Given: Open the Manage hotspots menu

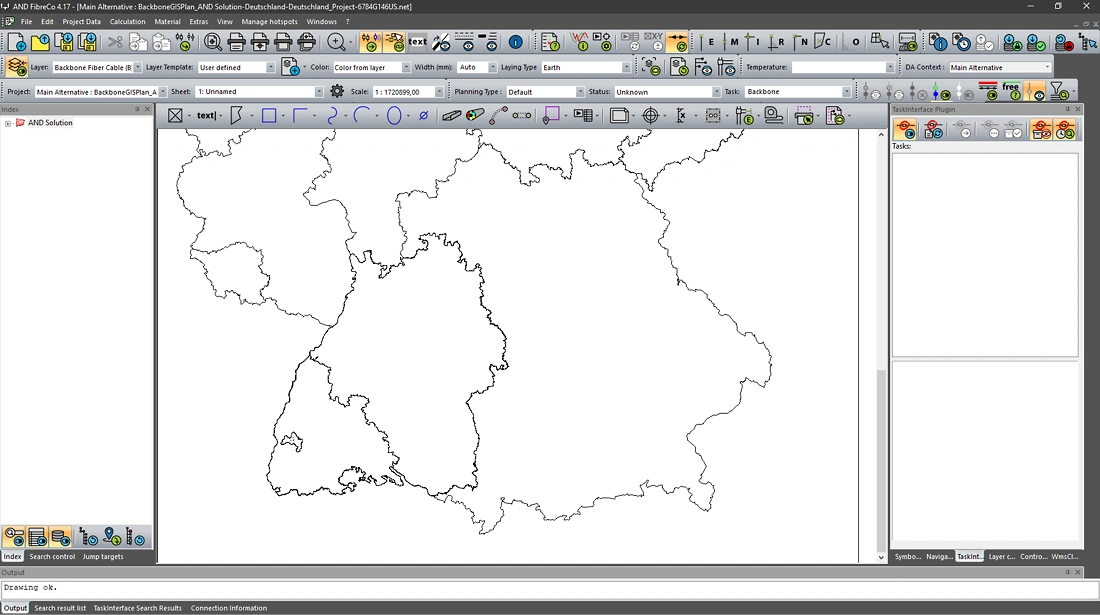Looking at the screenshot, I should pos(269,22).
